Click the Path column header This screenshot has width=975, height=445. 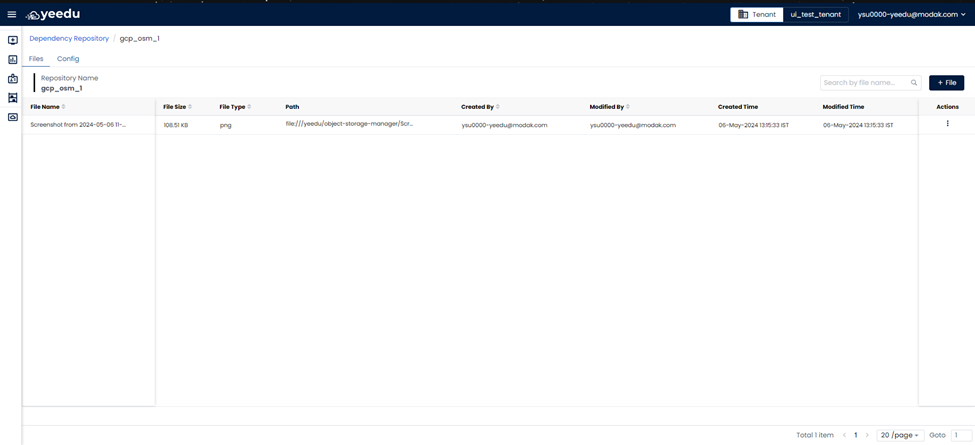[x=292, y=107]
